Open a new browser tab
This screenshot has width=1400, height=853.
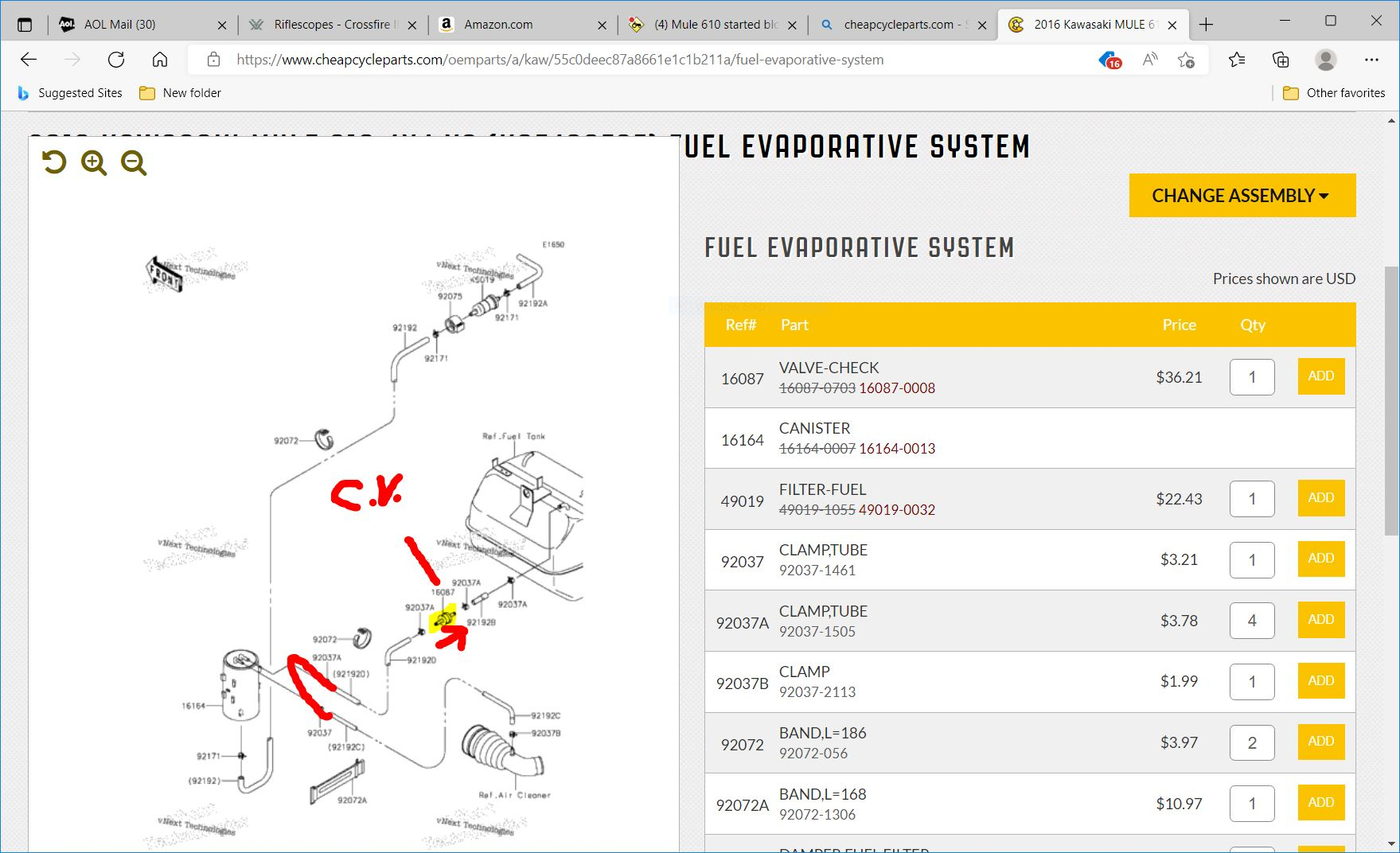(1206, 25)
